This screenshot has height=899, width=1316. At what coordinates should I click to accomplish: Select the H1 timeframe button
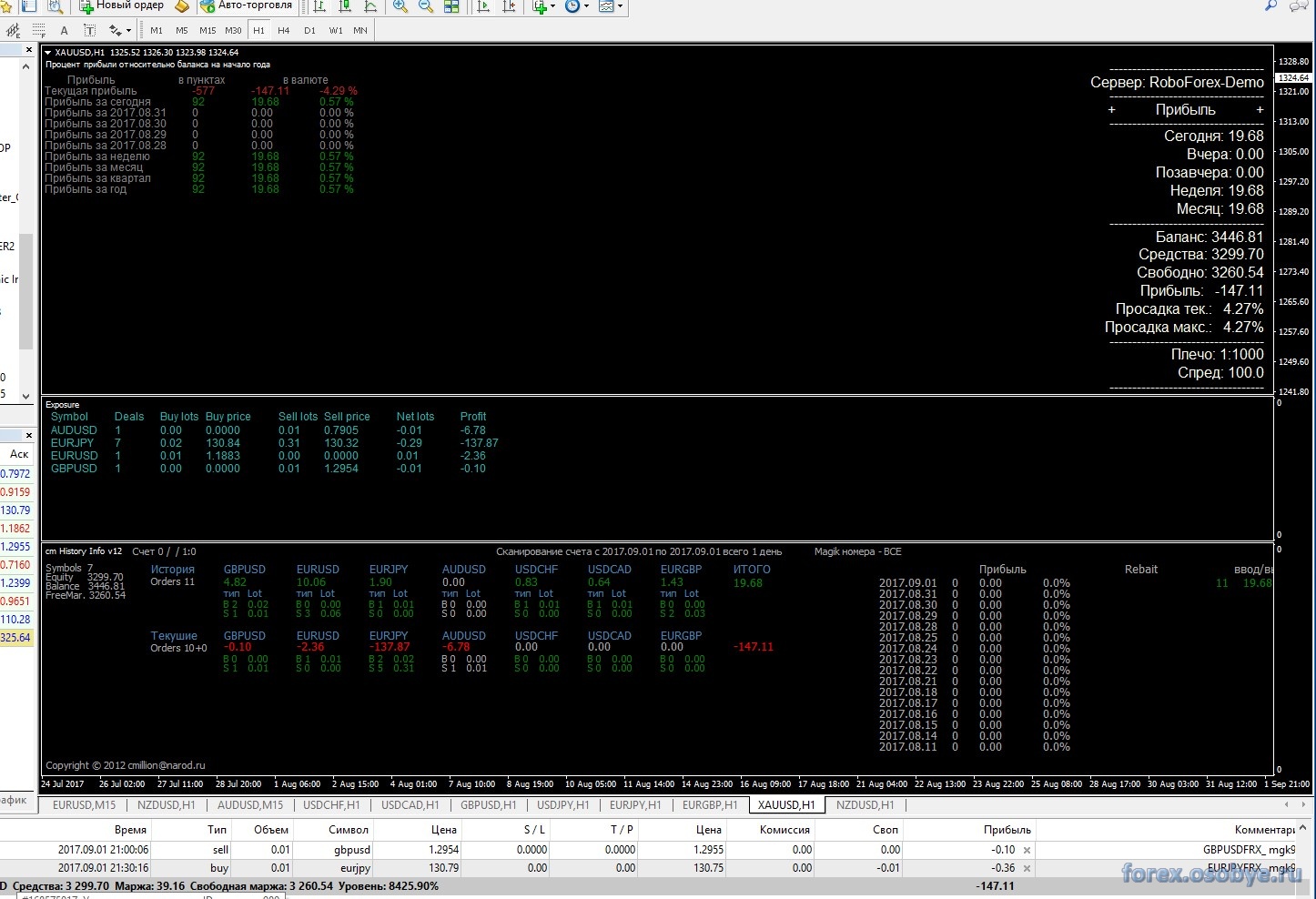(258, 31)
